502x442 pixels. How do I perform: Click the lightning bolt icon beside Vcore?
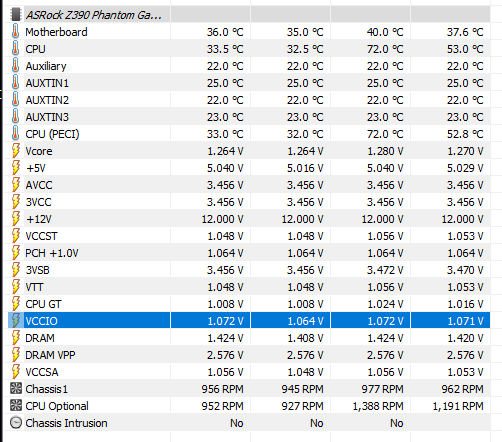click(x=16, y=151)
